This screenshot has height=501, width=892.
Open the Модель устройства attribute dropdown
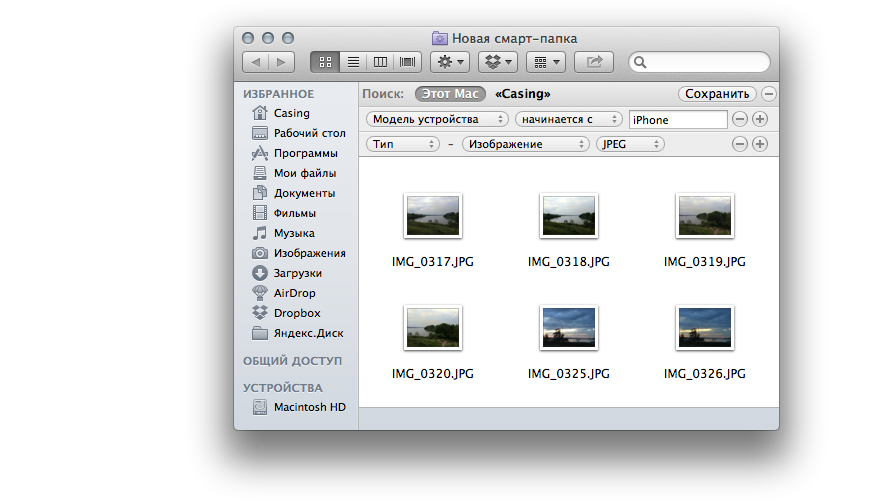(437, 119)
